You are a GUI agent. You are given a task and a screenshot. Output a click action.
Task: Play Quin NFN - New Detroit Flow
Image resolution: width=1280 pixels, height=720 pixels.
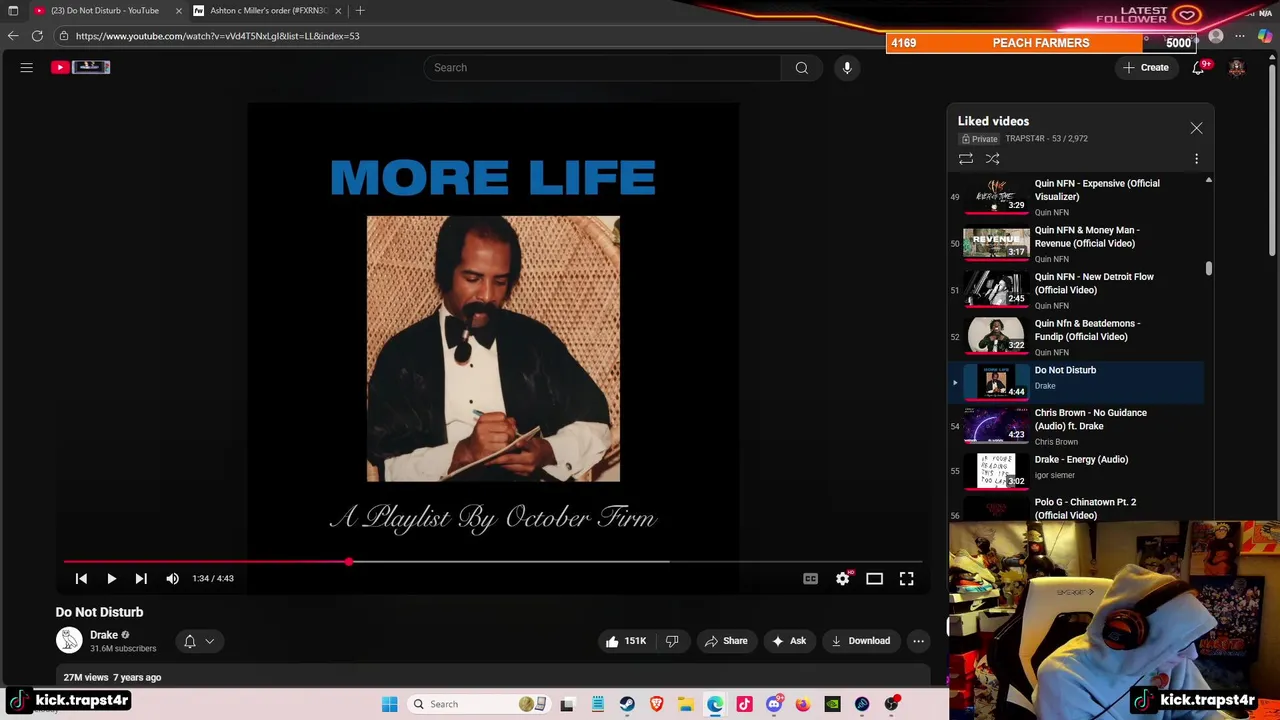click(1078, 291)
